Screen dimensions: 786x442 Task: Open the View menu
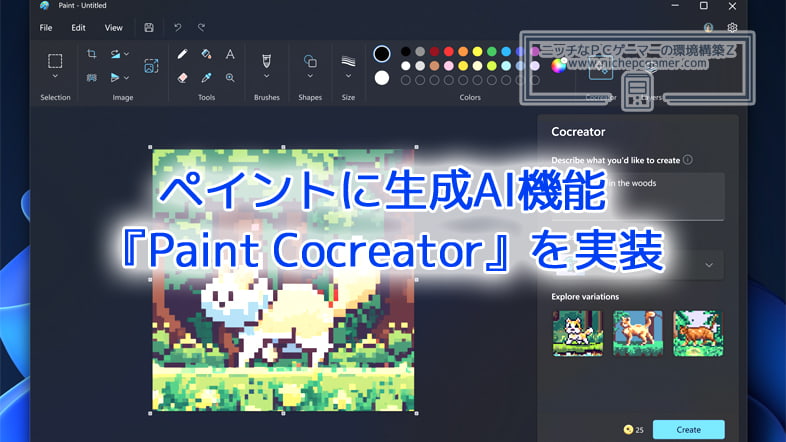(113, 28)
